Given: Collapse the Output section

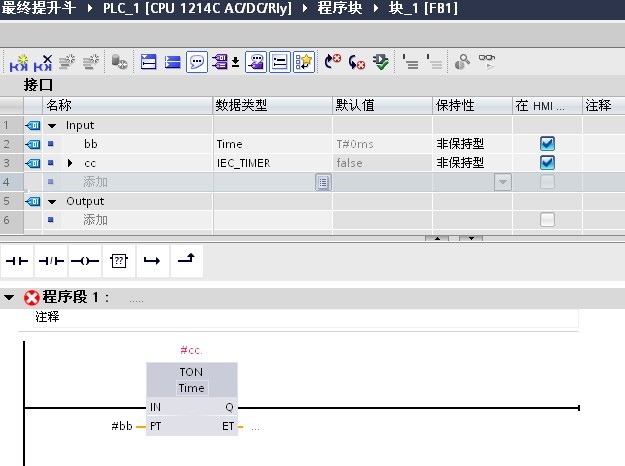Looking at the screenshot, I should click(52, 202).
